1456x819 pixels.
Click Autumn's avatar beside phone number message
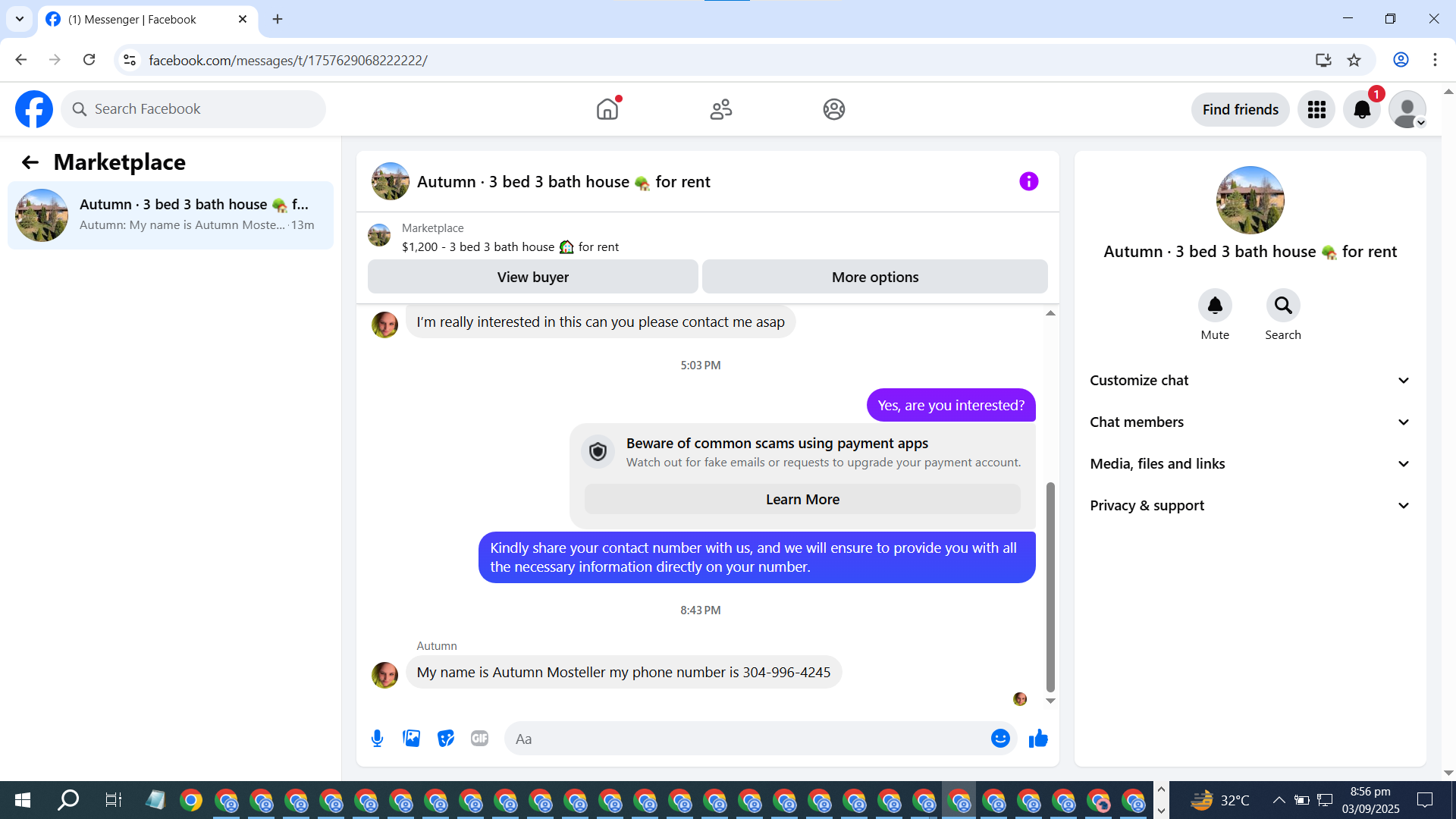point(384,675)
